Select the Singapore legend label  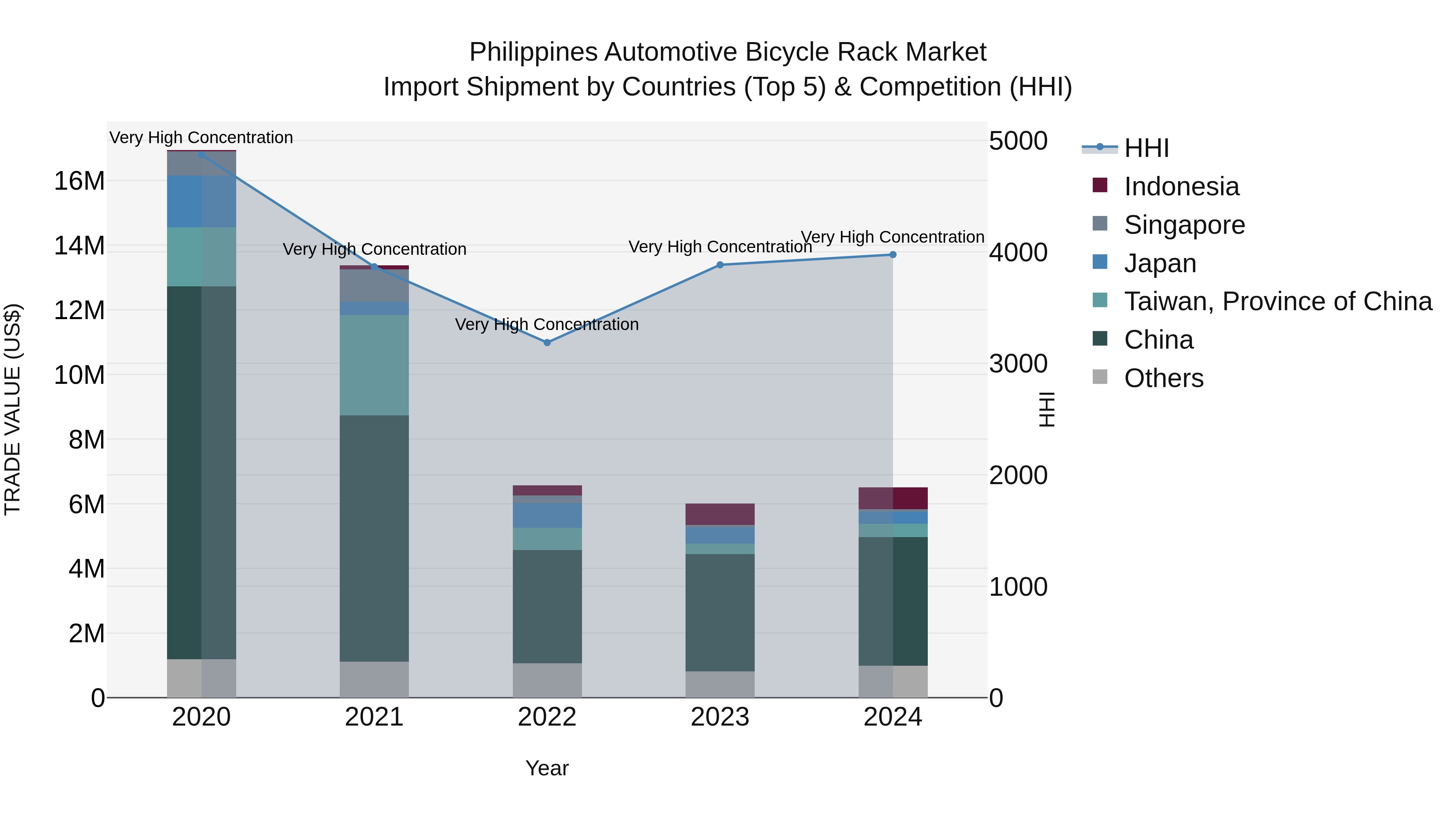click(x=1185, y=225)
